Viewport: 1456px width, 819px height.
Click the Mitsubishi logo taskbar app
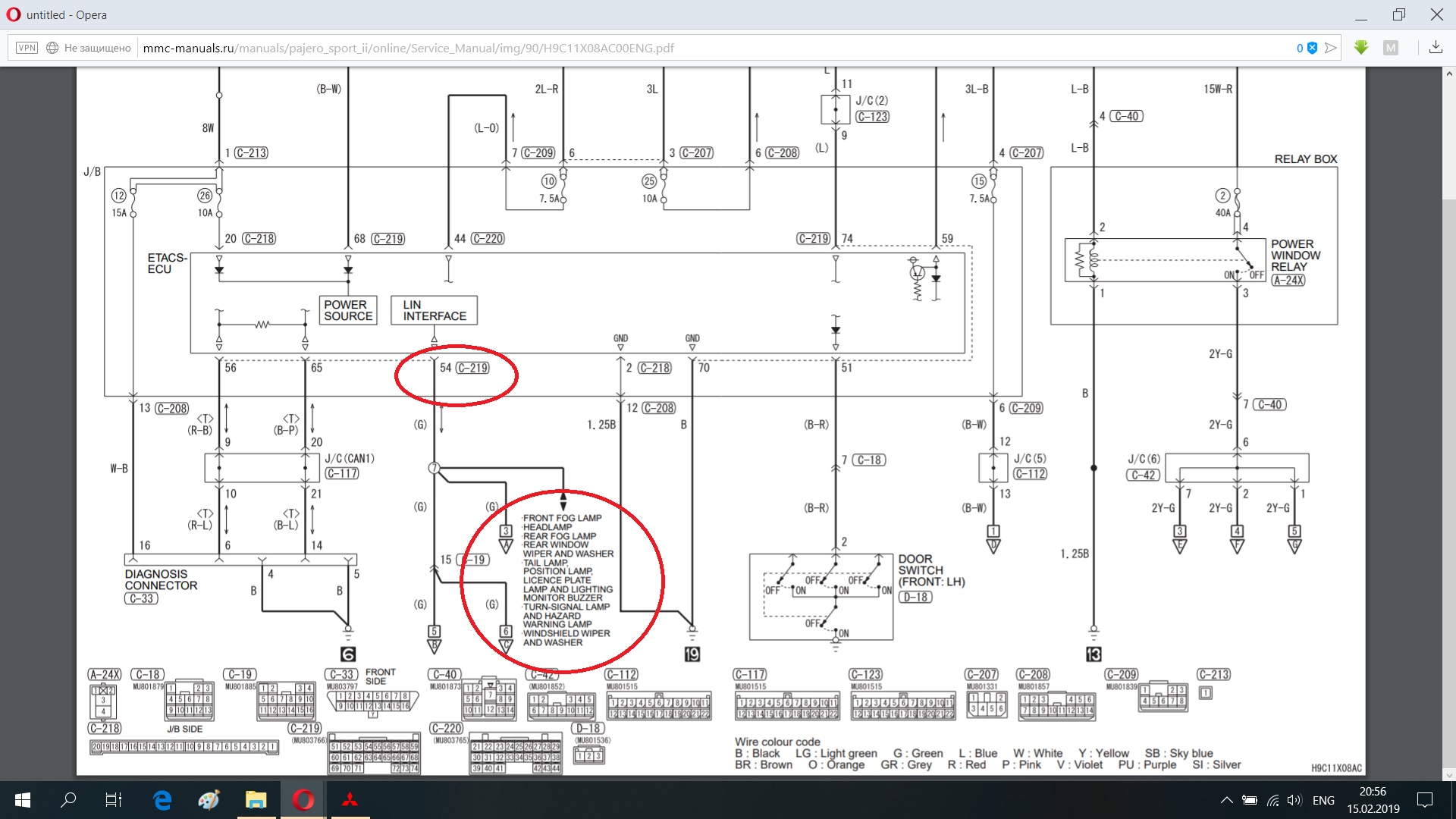click(x=350, y=800)
